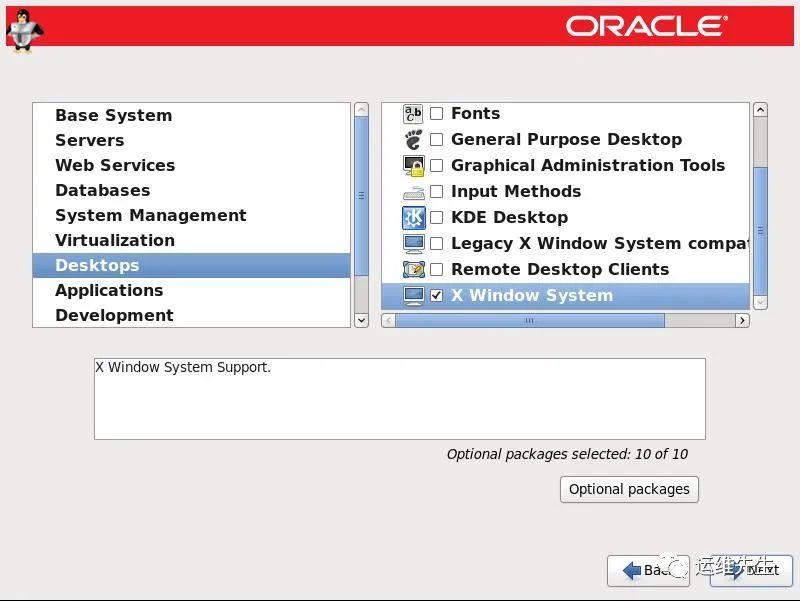Go to the previous step with Back
Viewport: 800px width, 601px height.
coord(648,570)
